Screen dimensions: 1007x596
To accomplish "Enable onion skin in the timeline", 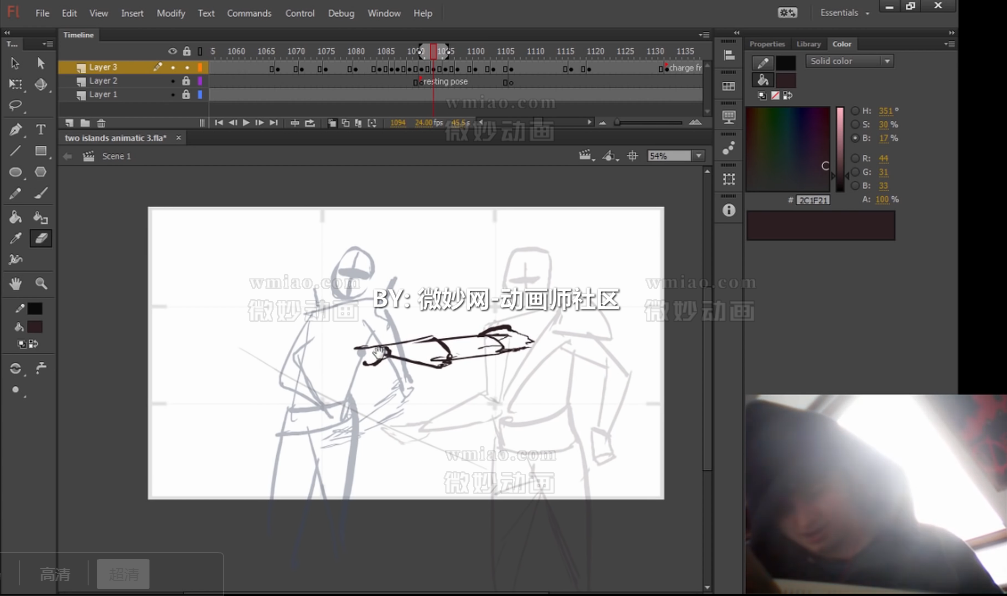I will (x=332, y=122).
